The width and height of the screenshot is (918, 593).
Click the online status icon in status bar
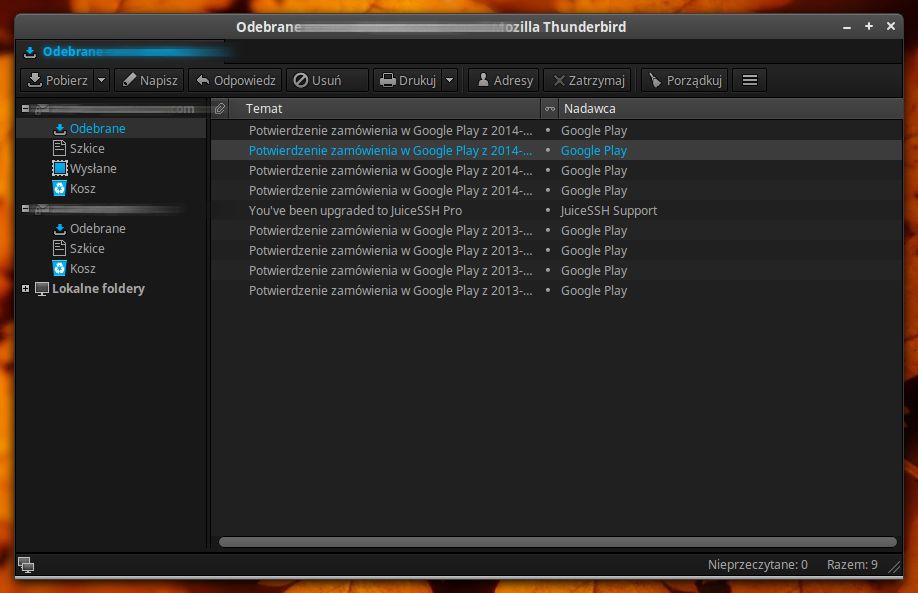pos(26,565)
